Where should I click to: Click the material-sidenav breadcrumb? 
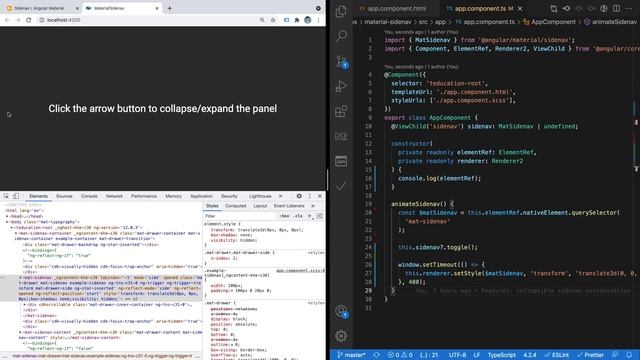click(388, 22)
